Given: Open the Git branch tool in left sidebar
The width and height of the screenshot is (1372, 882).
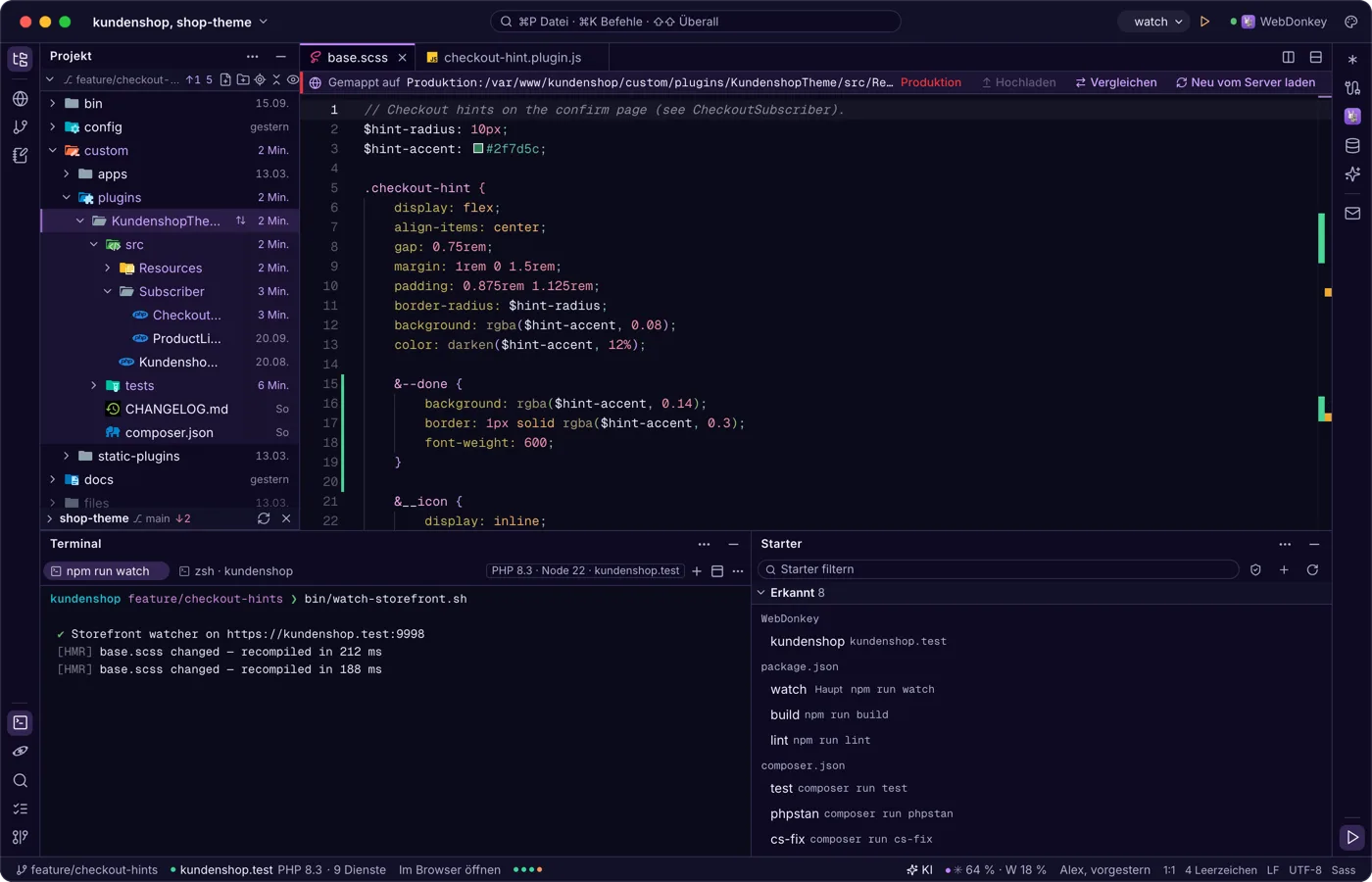Looking at the screenshot, I should 21,127.
